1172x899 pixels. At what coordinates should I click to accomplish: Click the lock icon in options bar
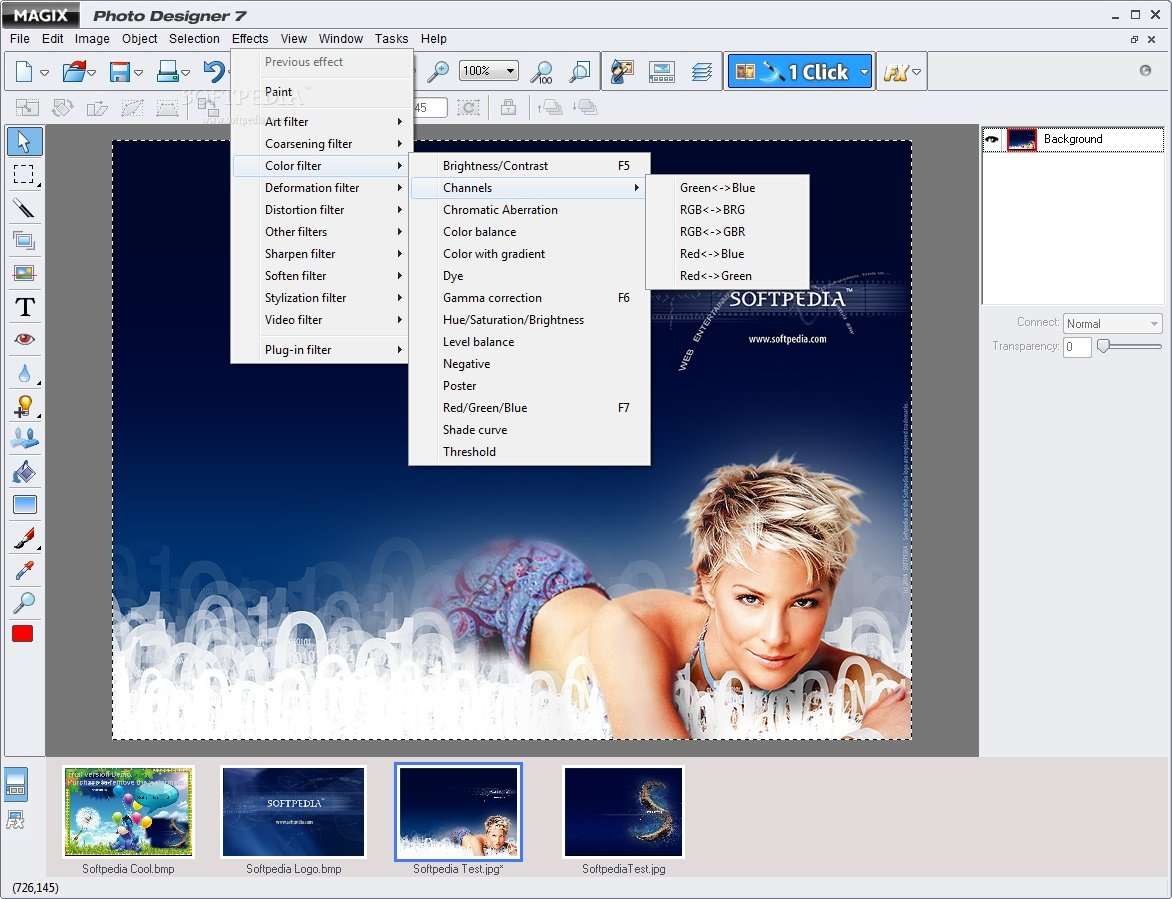click(x=508, y=108)
